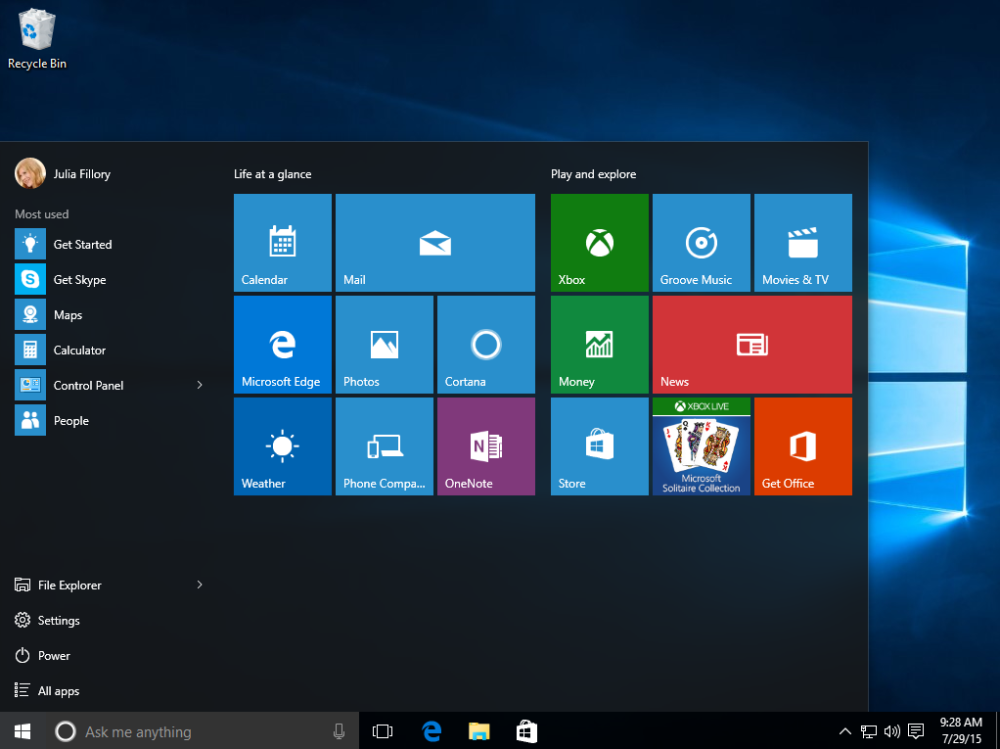Click the volume speaker icon
This screenshot has width=1000, height=749.
point(892,731)
